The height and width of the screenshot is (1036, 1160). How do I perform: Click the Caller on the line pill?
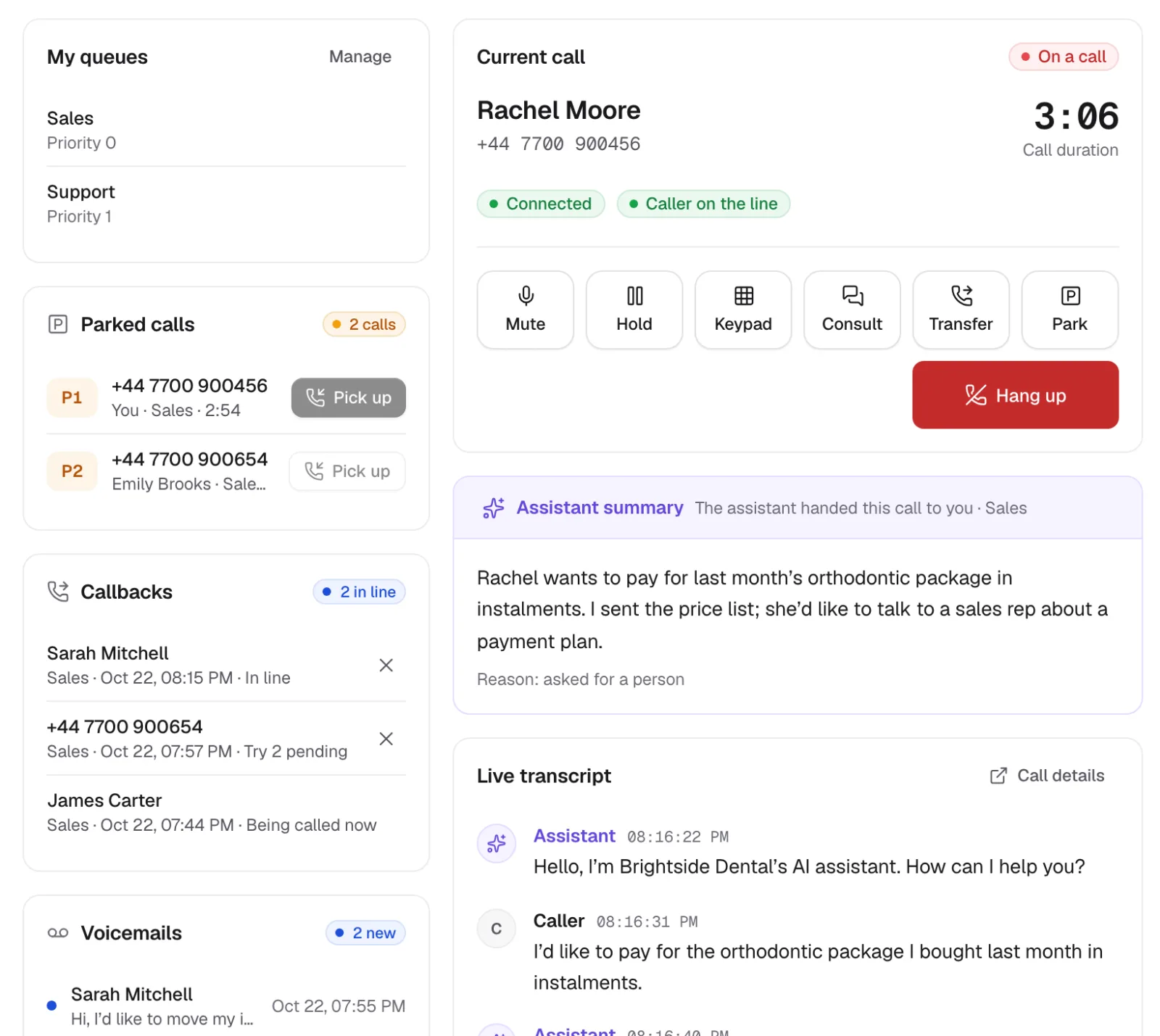703,204
